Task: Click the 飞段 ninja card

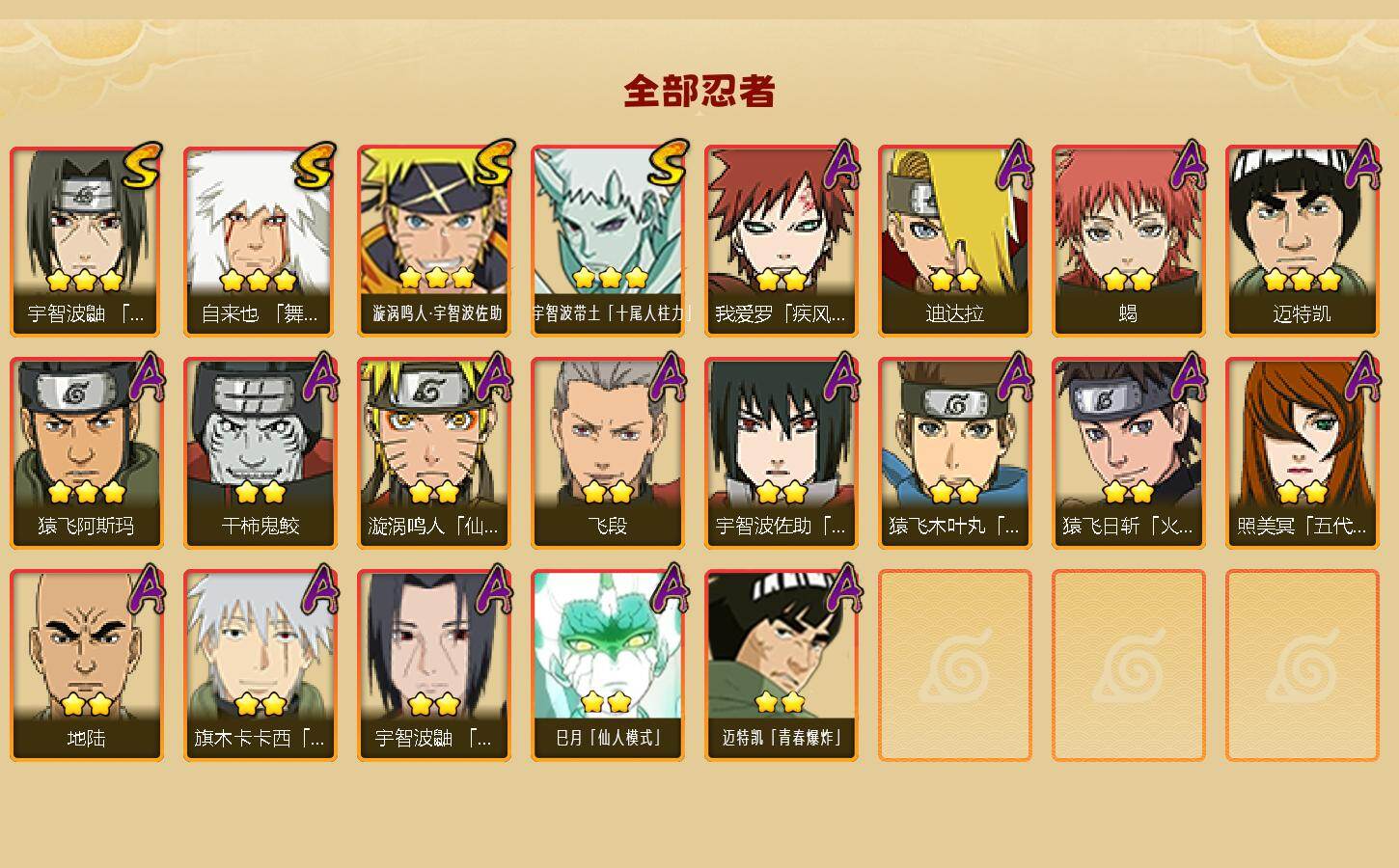Action: tap(607, 453)
